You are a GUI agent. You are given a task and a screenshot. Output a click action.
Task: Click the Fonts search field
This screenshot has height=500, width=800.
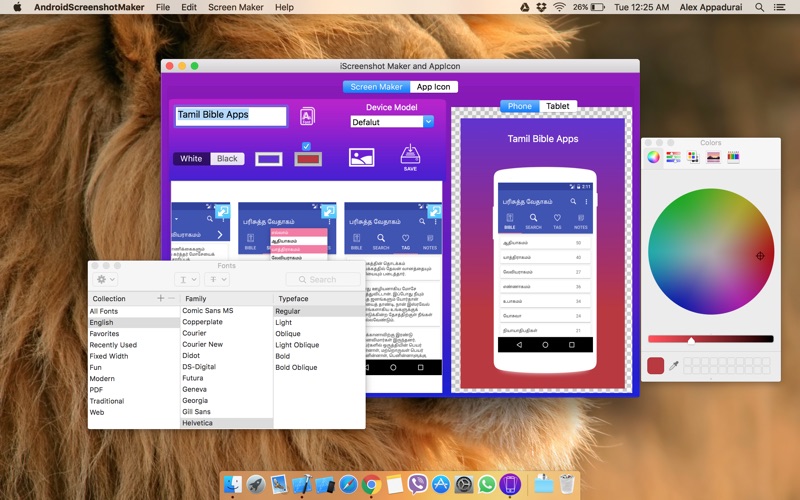(x=323, y=279)
